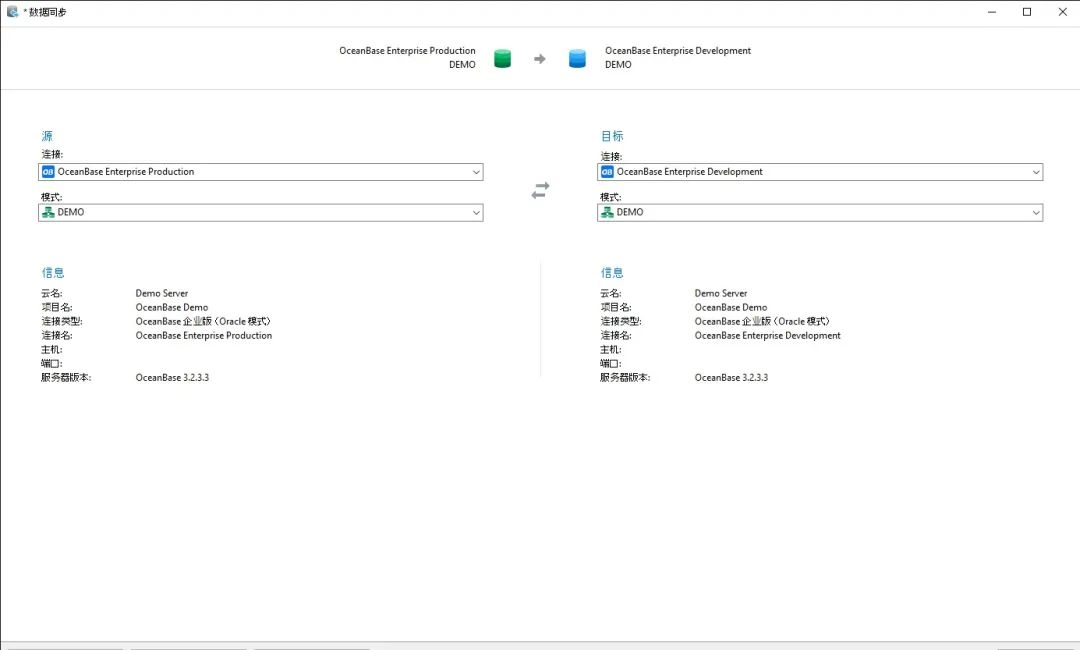Viewport: 1080px width, 650px height.
Task: Minimize the data sync window
Action: pyautogui.click(x=992, y=12)
